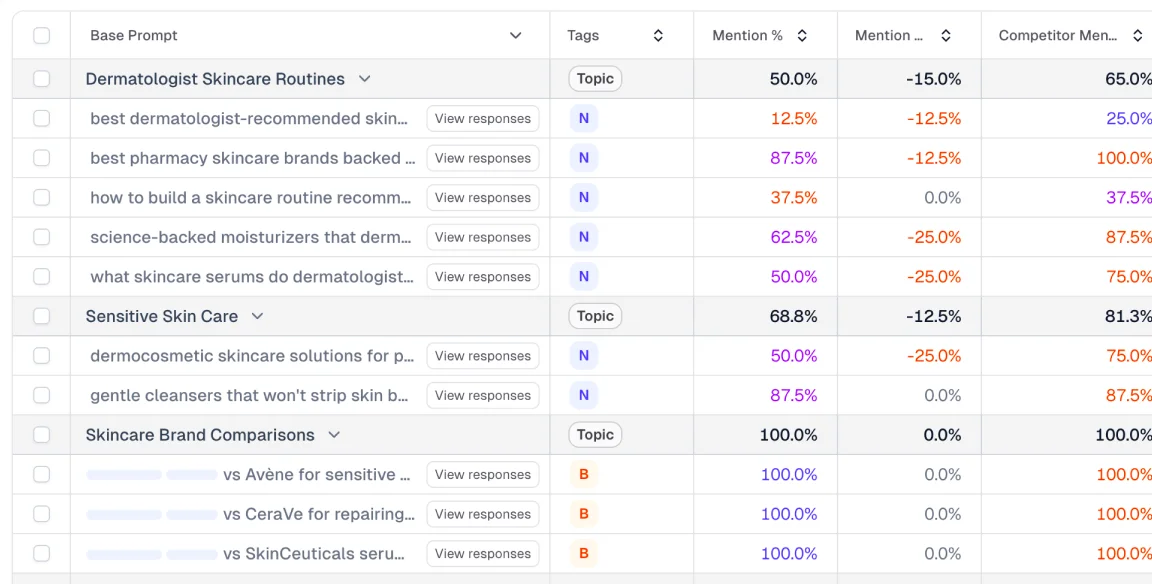Click the N badge on gentle cleansers row
1152x584 pixels.
click(x=584, y=396)
